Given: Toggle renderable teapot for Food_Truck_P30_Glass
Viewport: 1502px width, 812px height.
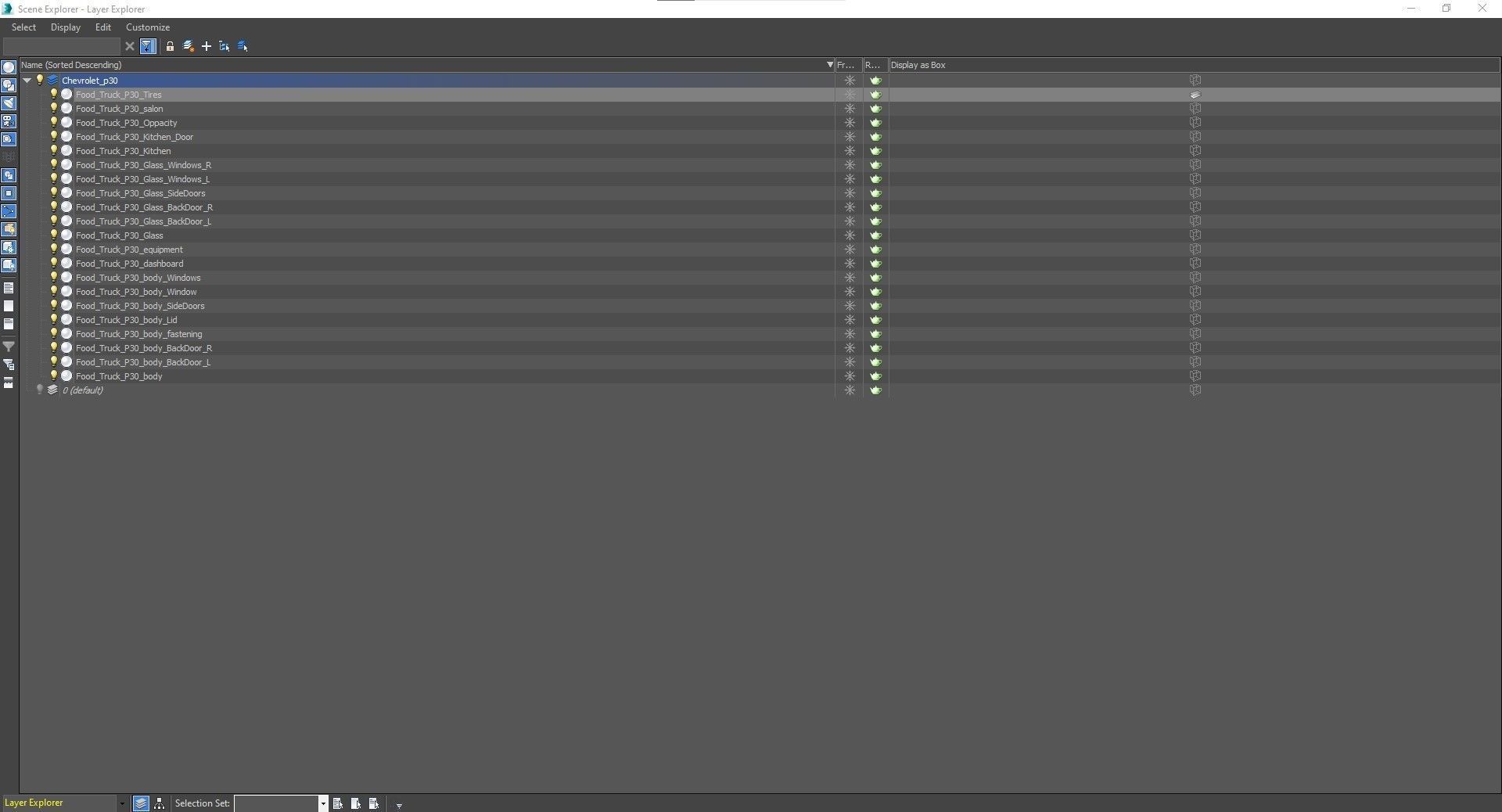Looking at the screenshot, I should pos(875,235).
